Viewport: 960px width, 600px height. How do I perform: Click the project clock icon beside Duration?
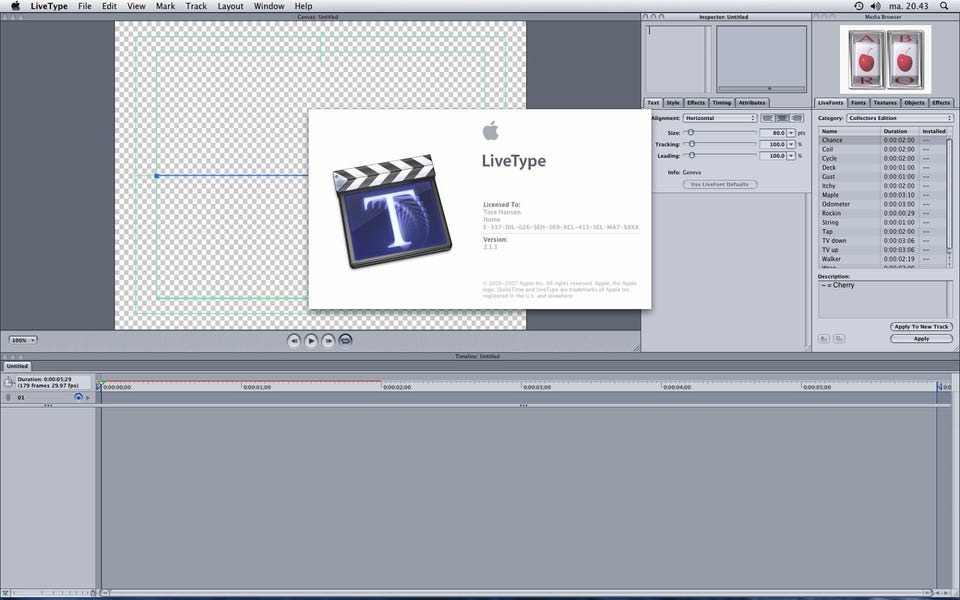[8, 382]
